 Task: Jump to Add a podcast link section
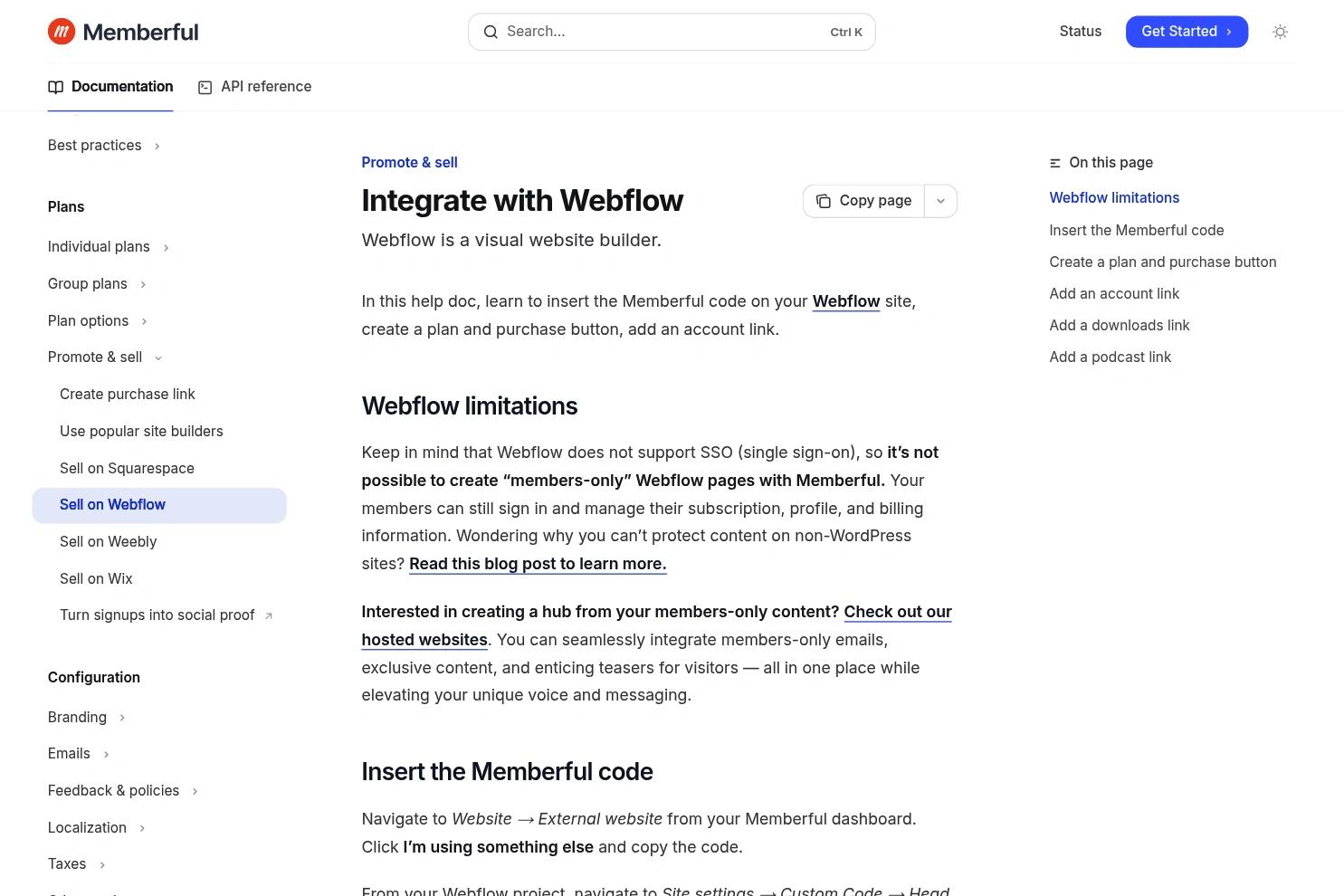(x=1110, y=357)
